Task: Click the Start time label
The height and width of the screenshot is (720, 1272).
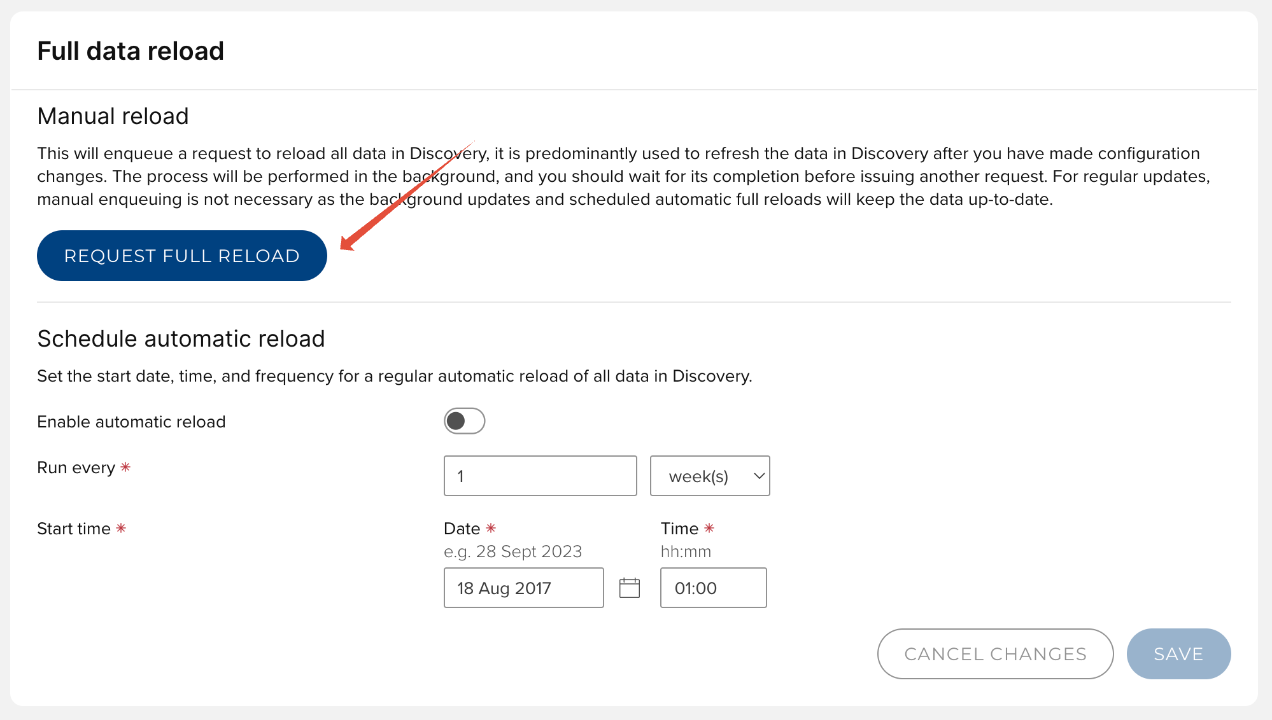Action: tap(74, 529)
